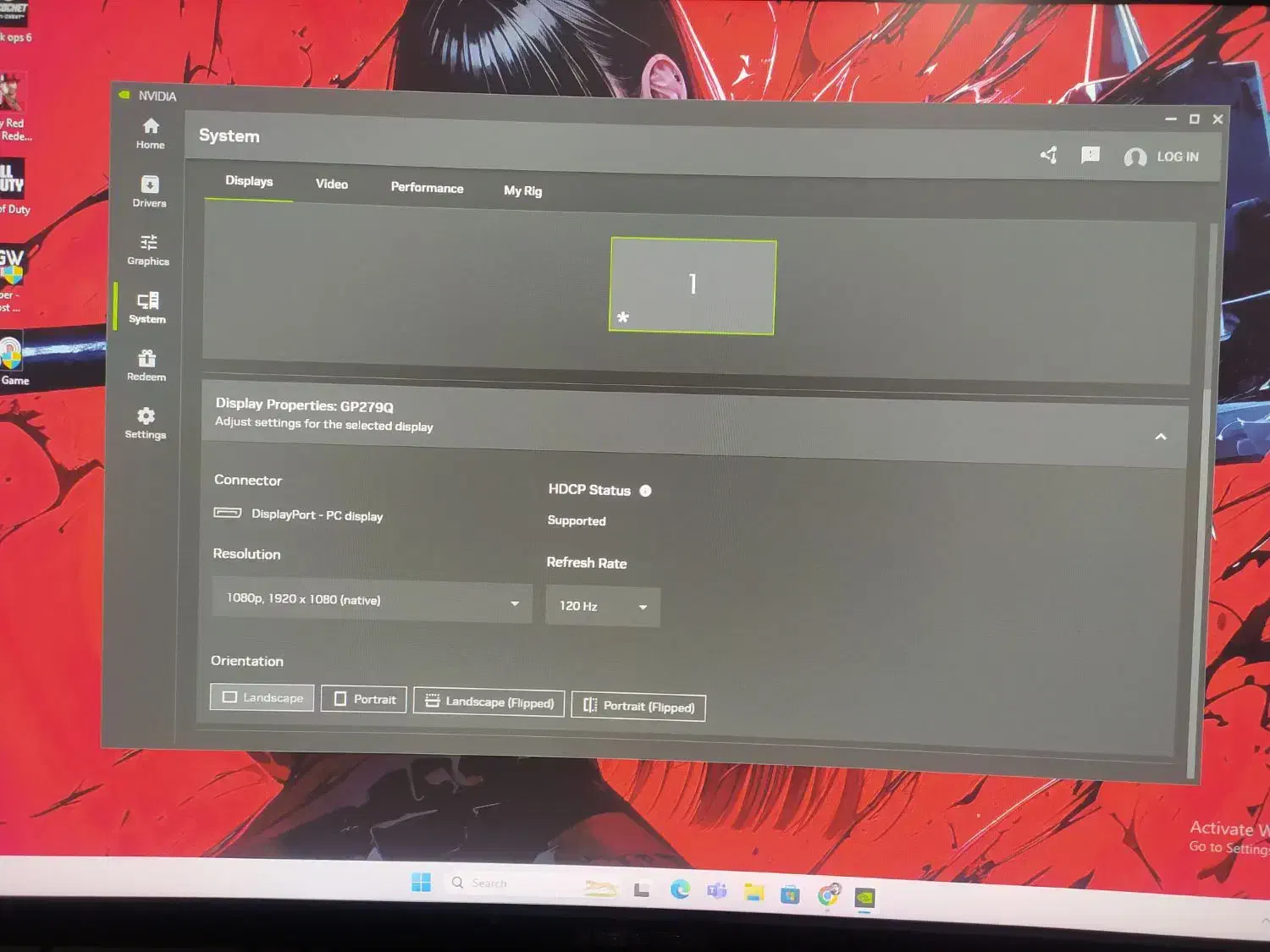Open the Home section in NVIDIA sidebar
1270x952 pixels.
151,133
